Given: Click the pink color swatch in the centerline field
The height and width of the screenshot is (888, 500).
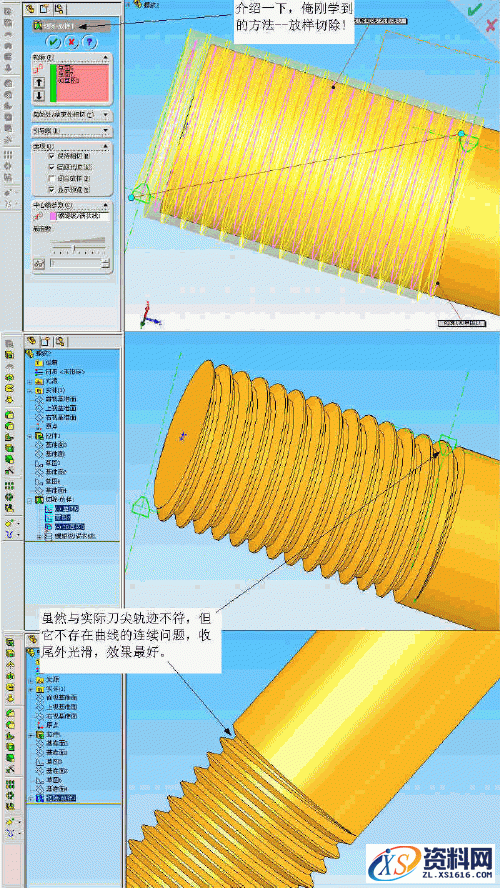Looking at the screenshot, I should 54,217.
